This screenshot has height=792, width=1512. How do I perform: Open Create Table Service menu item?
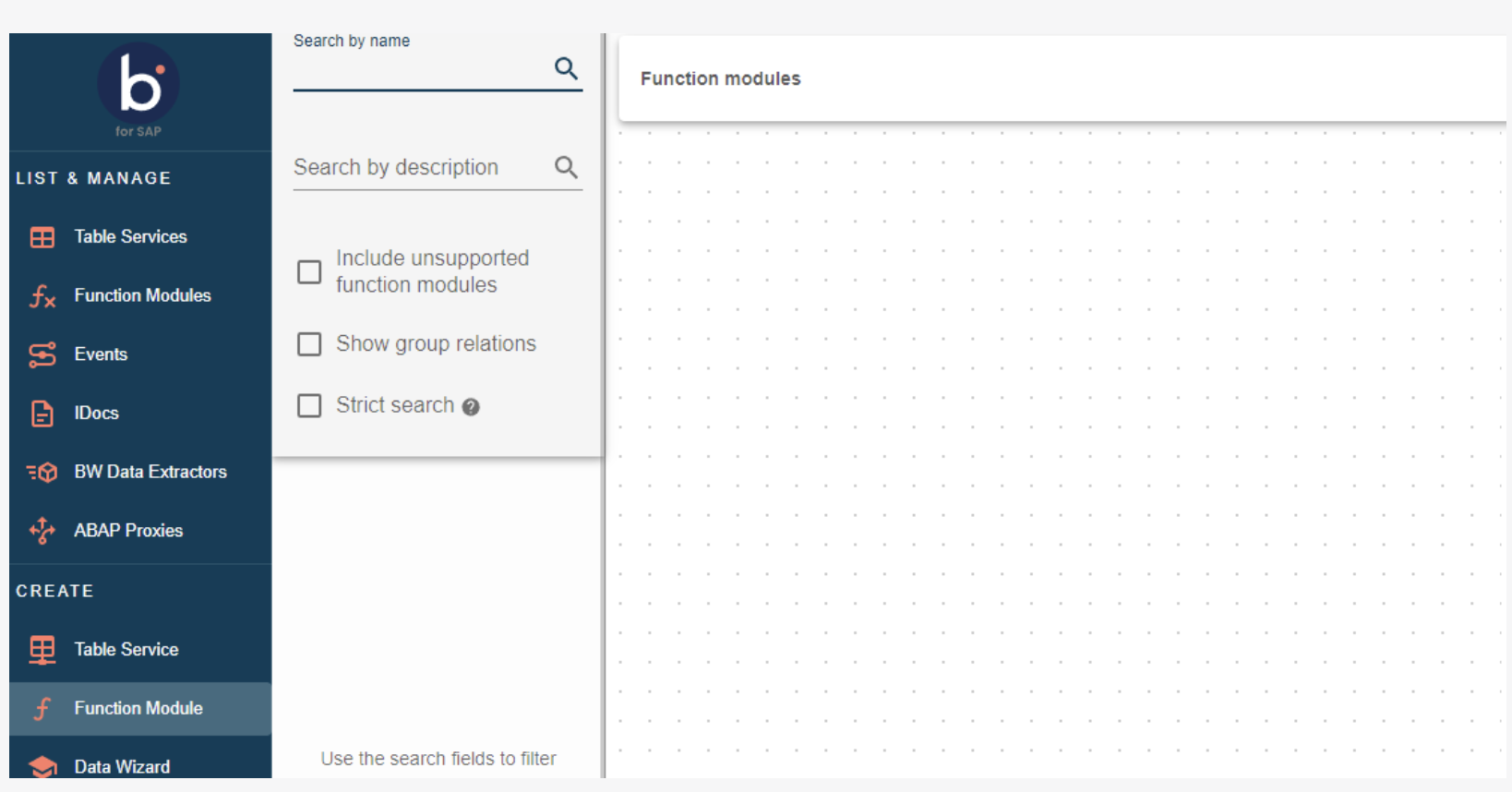click(126, 650)
